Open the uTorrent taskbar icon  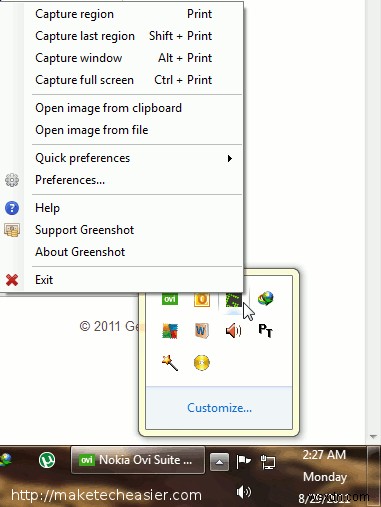47,460
